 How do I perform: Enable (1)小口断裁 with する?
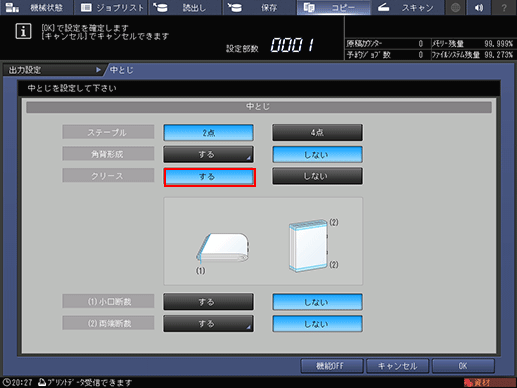click(x=208, y=302)
